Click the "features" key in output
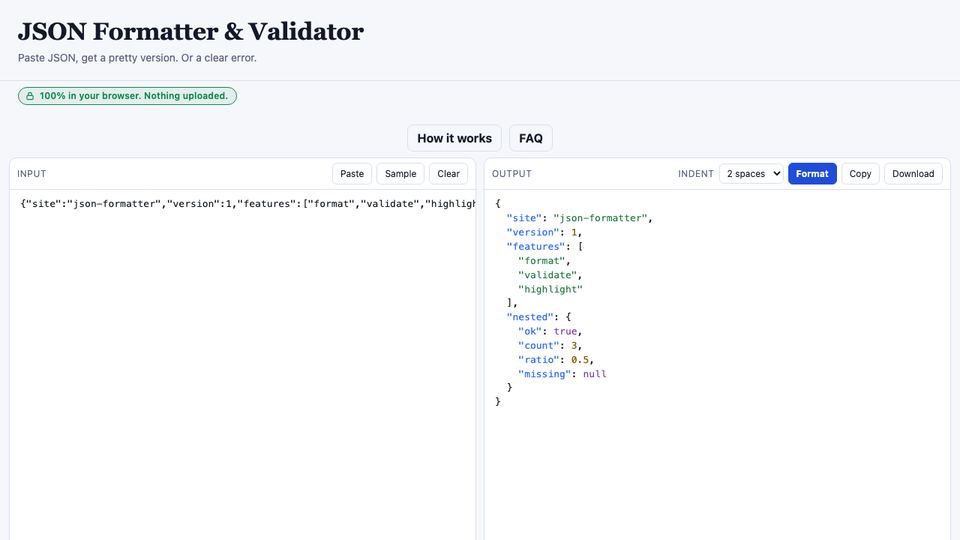Viewport: 960px width, 540px height. [x=536, y=246]
